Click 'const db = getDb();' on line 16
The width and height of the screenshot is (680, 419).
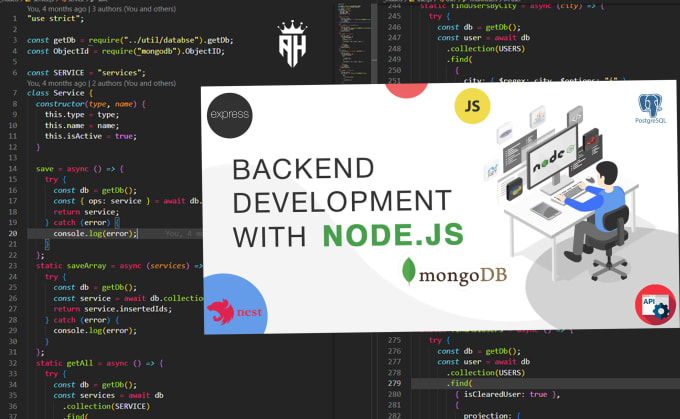(95, 190)
